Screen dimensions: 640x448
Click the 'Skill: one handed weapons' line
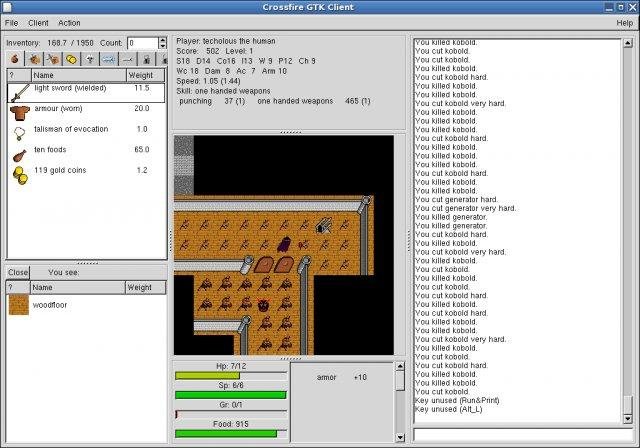click(223, 91)
